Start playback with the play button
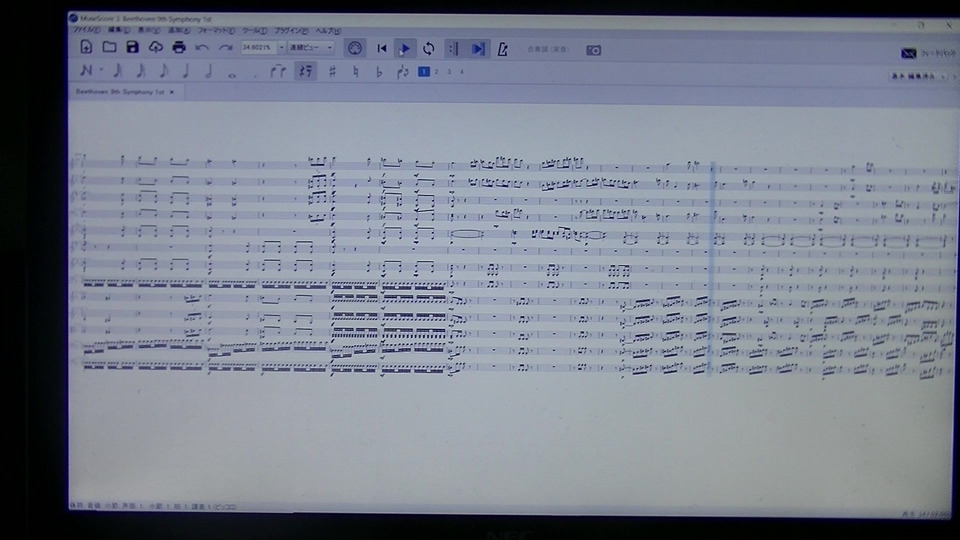The height and width of the screenshot is (540, 960). (x=405, y=48)
